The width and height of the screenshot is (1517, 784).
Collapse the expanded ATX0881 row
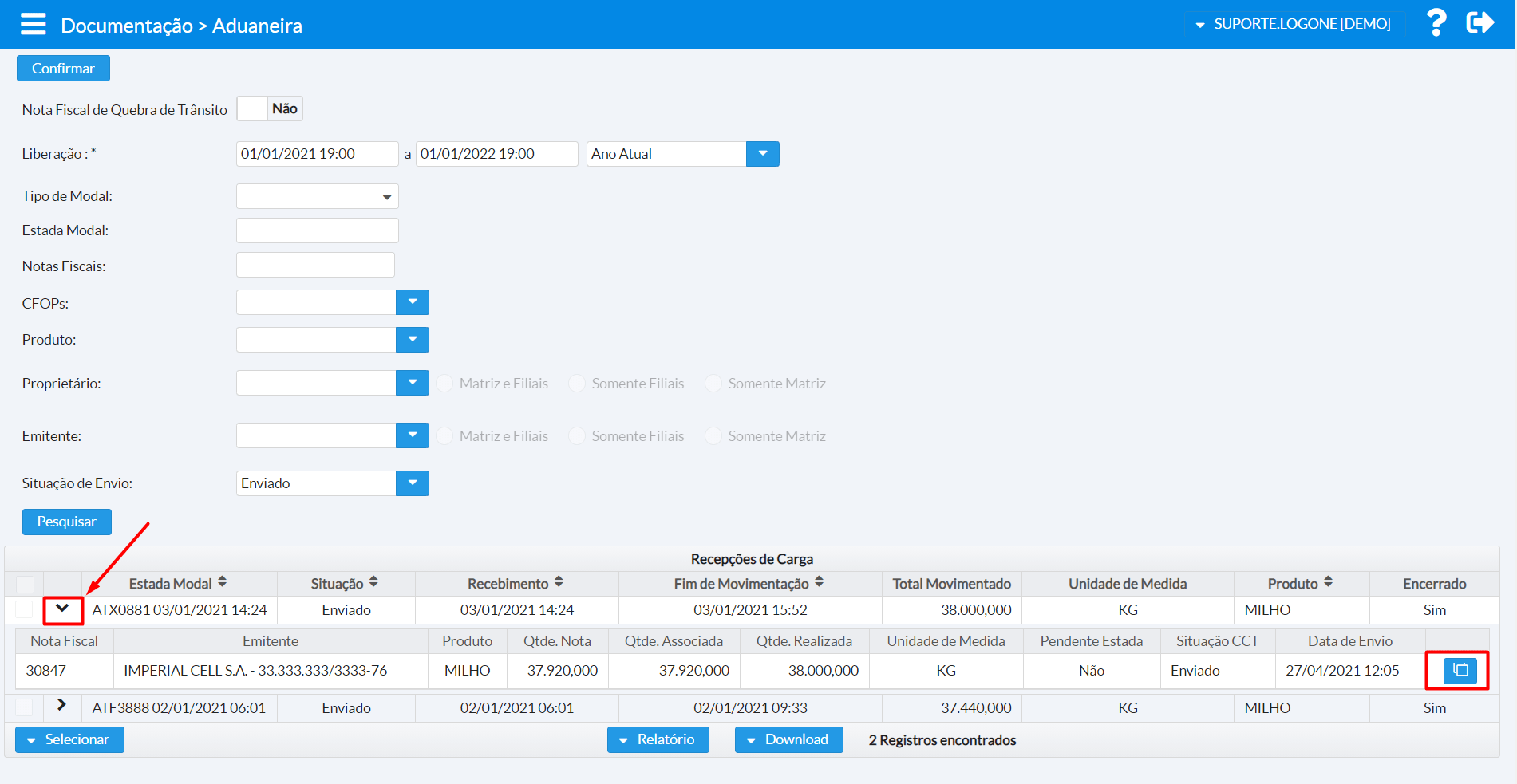(62, 609)
